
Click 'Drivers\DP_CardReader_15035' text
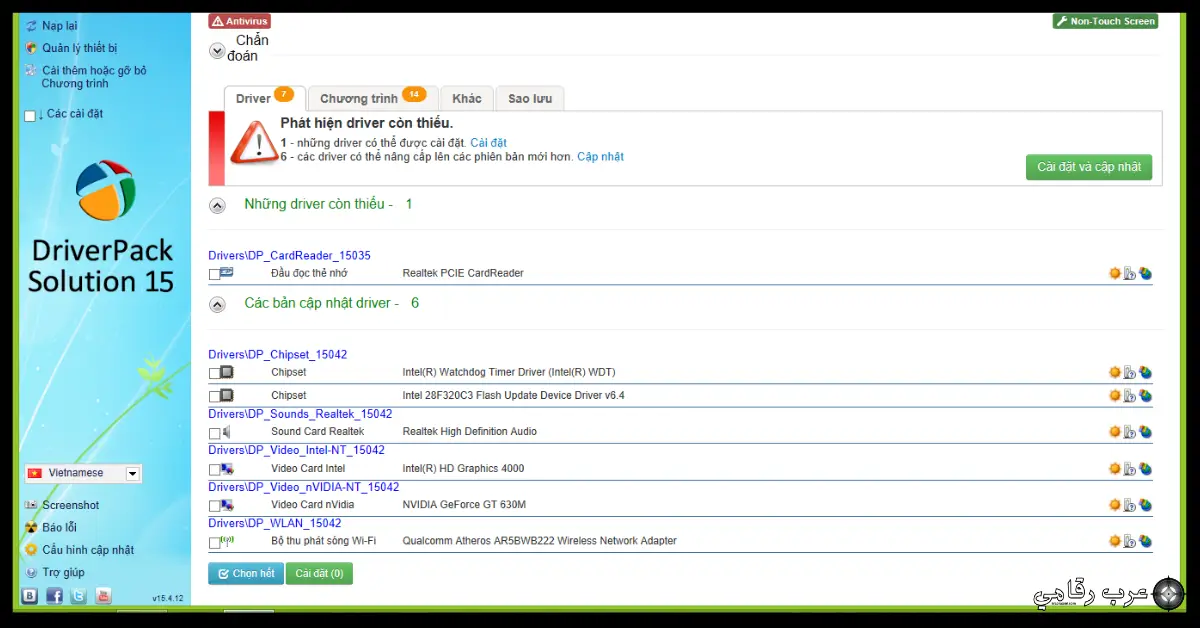click(289, 256)
